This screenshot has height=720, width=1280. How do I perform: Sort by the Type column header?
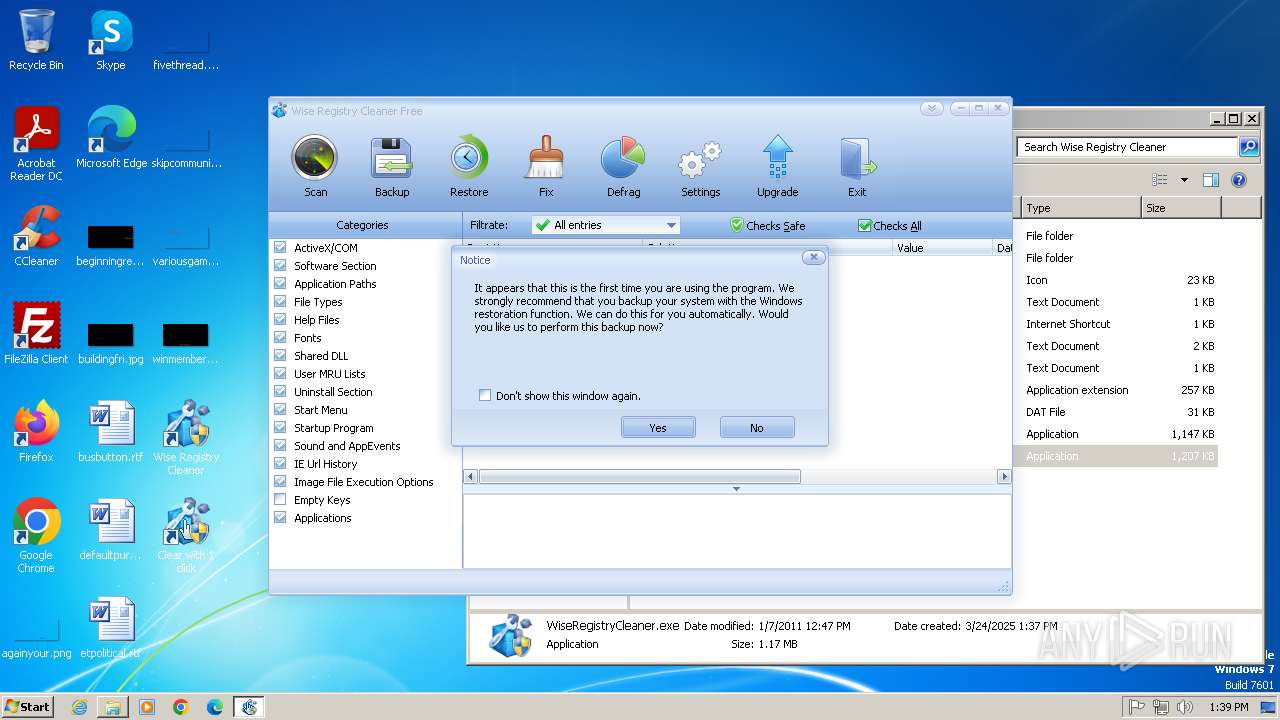(x=1080, y=208)
